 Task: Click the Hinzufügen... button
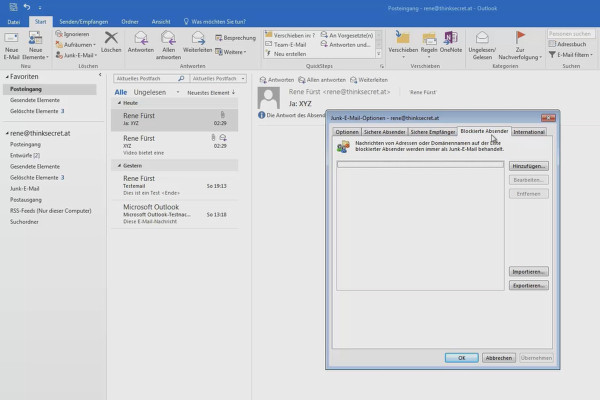[x=528, y=166]
